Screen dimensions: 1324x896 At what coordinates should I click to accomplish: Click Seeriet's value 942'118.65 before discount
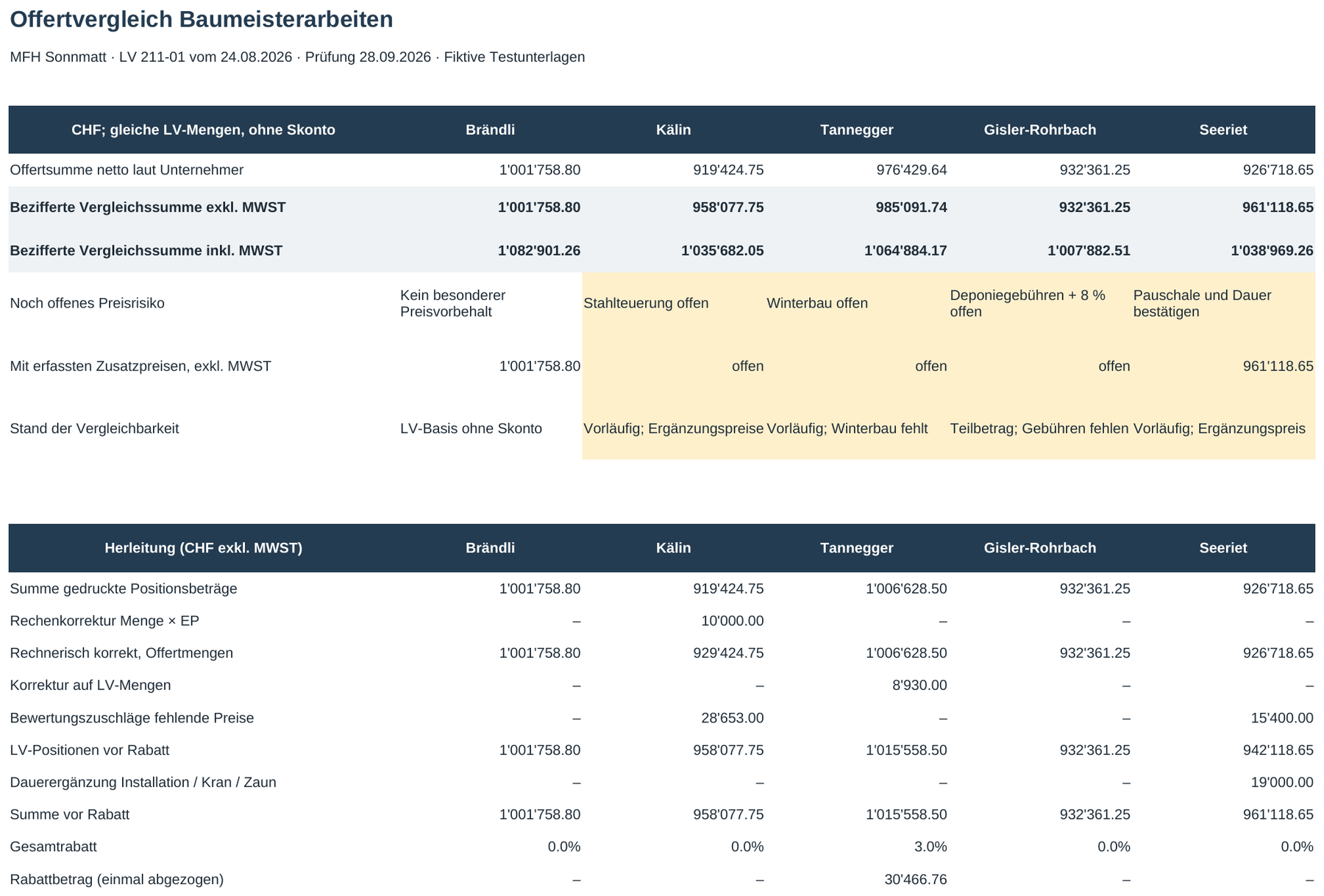point(1278,750)
